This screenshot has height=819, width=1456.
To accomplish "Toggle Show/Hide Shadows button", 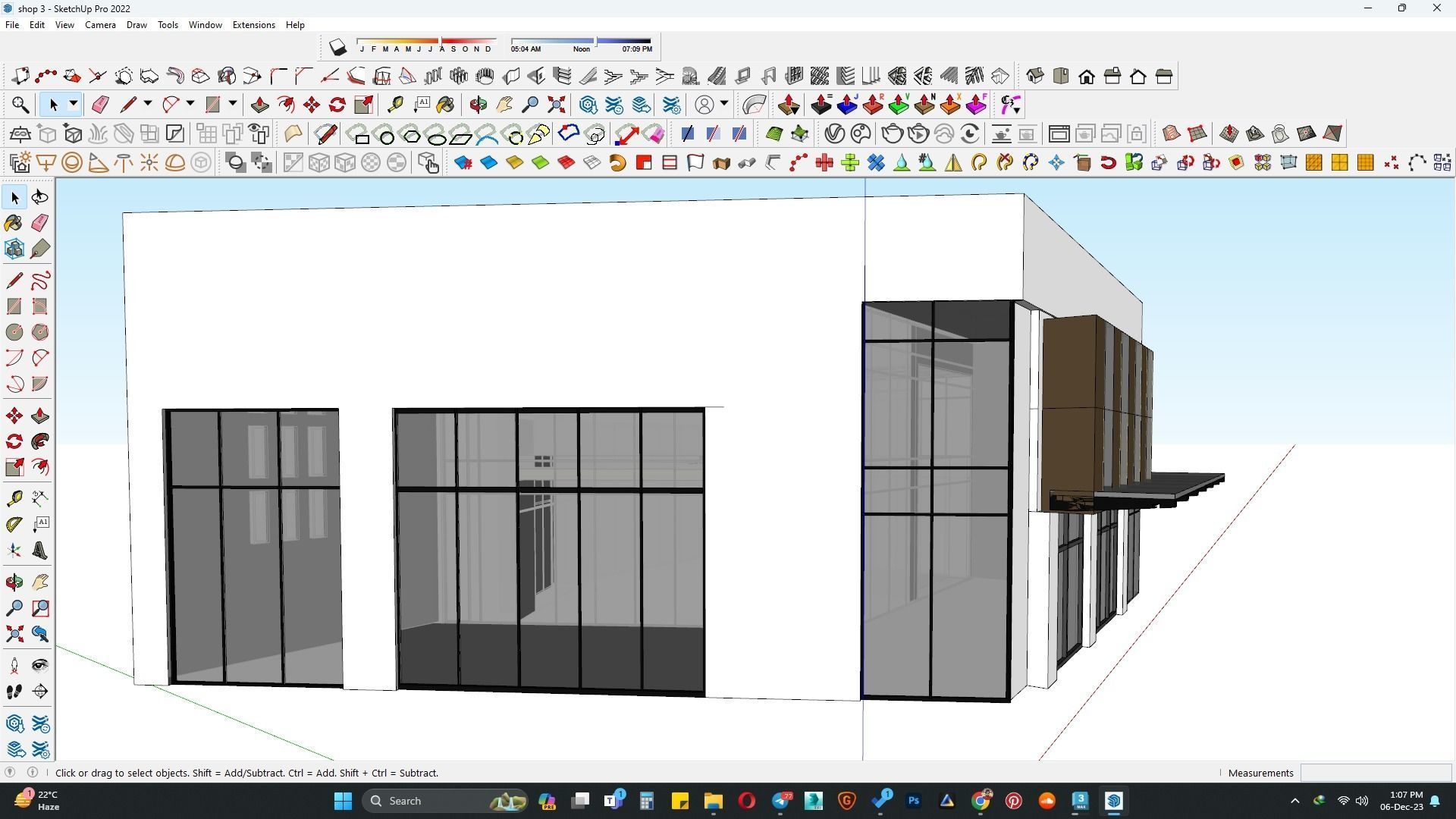I will pos(337,47).
